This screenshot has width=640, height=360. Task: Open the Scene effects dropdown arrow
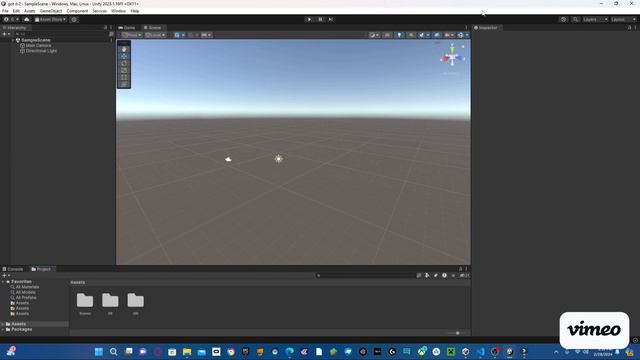point(428,35)
